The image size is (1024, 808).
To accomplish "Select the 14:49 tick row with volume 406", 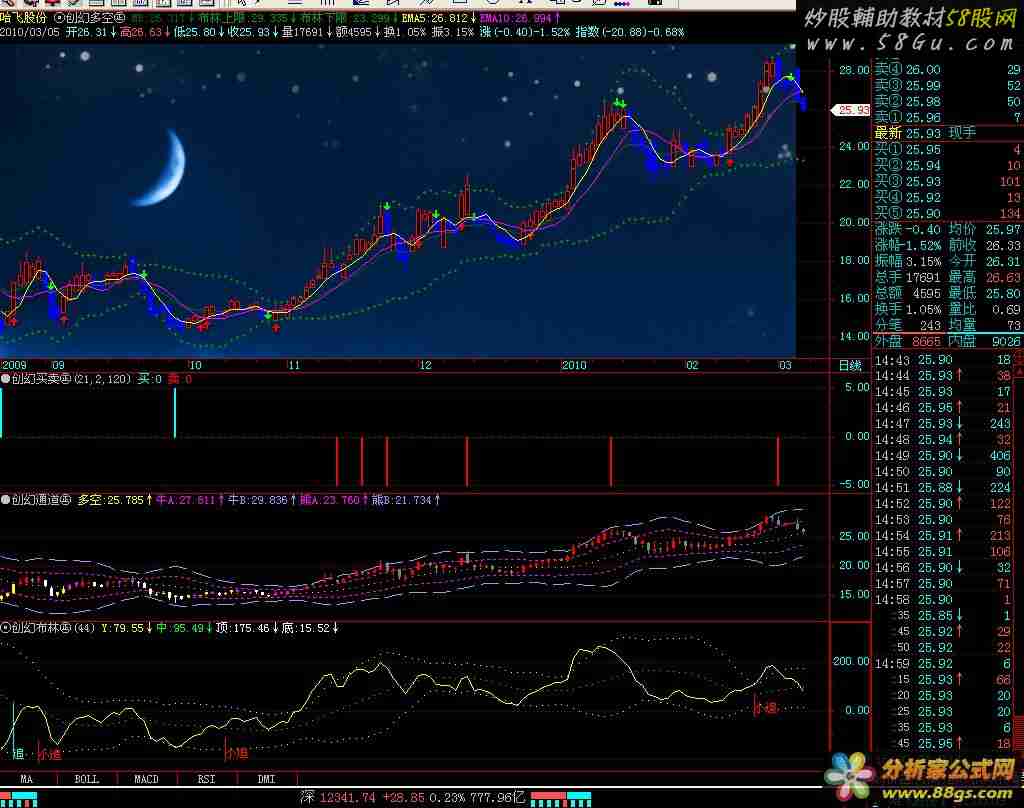I will tap(943, 455).
